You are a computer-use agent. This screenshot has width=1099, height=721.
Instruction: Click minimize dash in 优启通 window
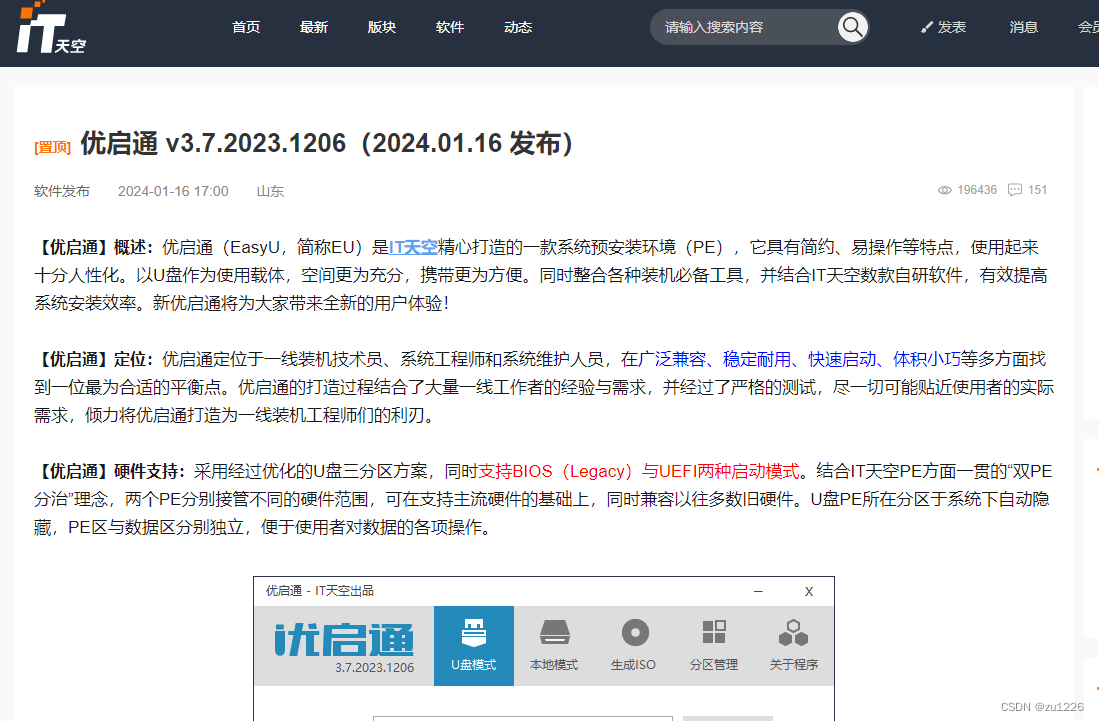tap(758, 591)
